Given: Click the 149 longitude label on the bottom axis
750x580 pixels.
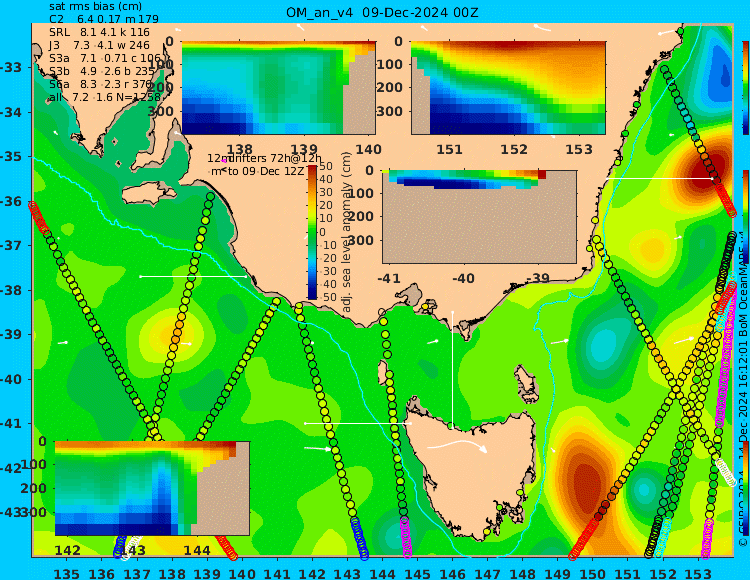Looking at the screenshot, I should pos(558,574).
